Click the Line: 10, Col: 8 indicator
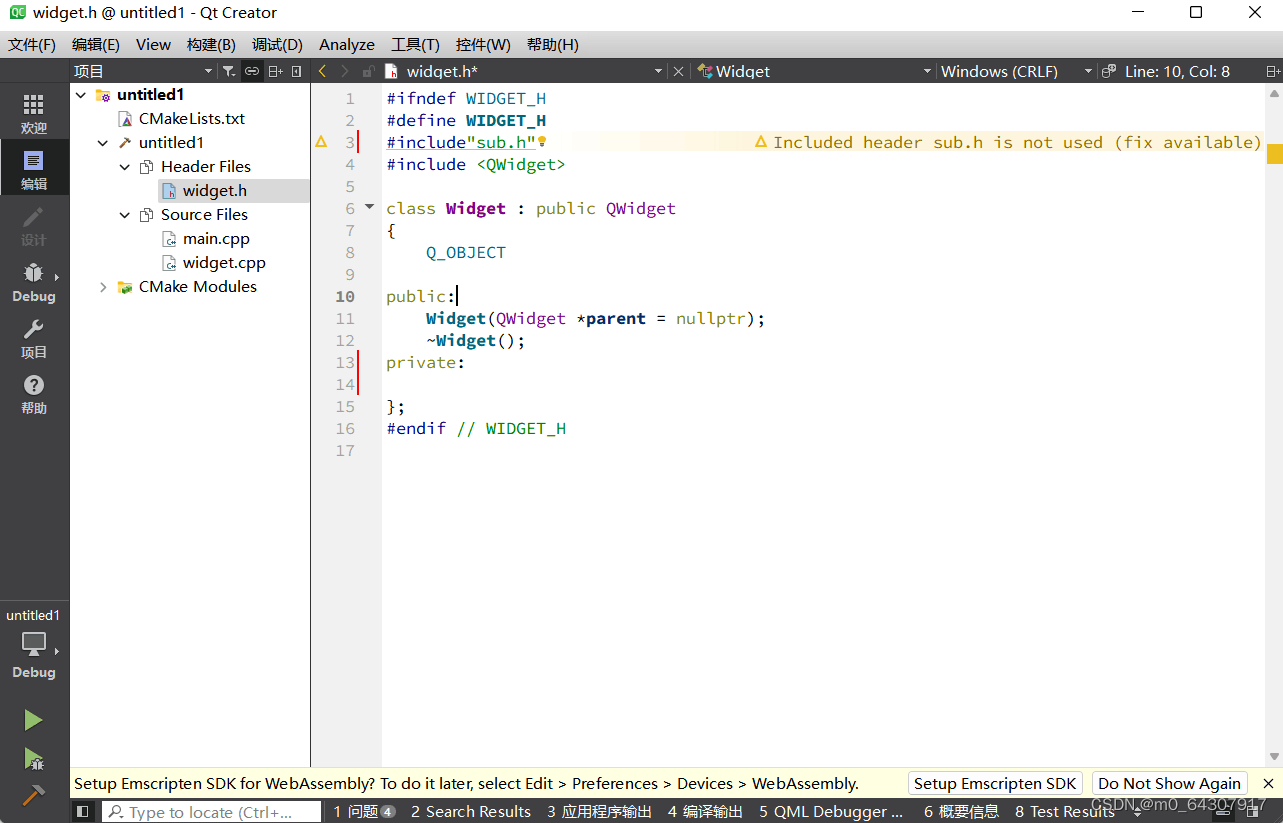The image size is (1283, 823). click(x=1177, y=71)
